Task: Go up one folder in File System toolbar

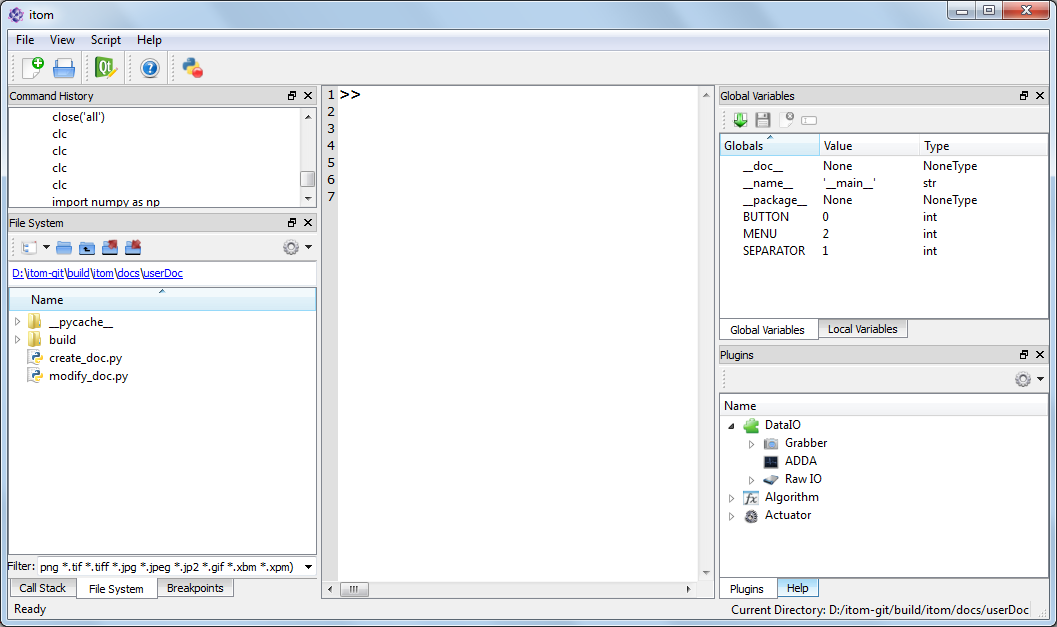Action: (87, 247)
